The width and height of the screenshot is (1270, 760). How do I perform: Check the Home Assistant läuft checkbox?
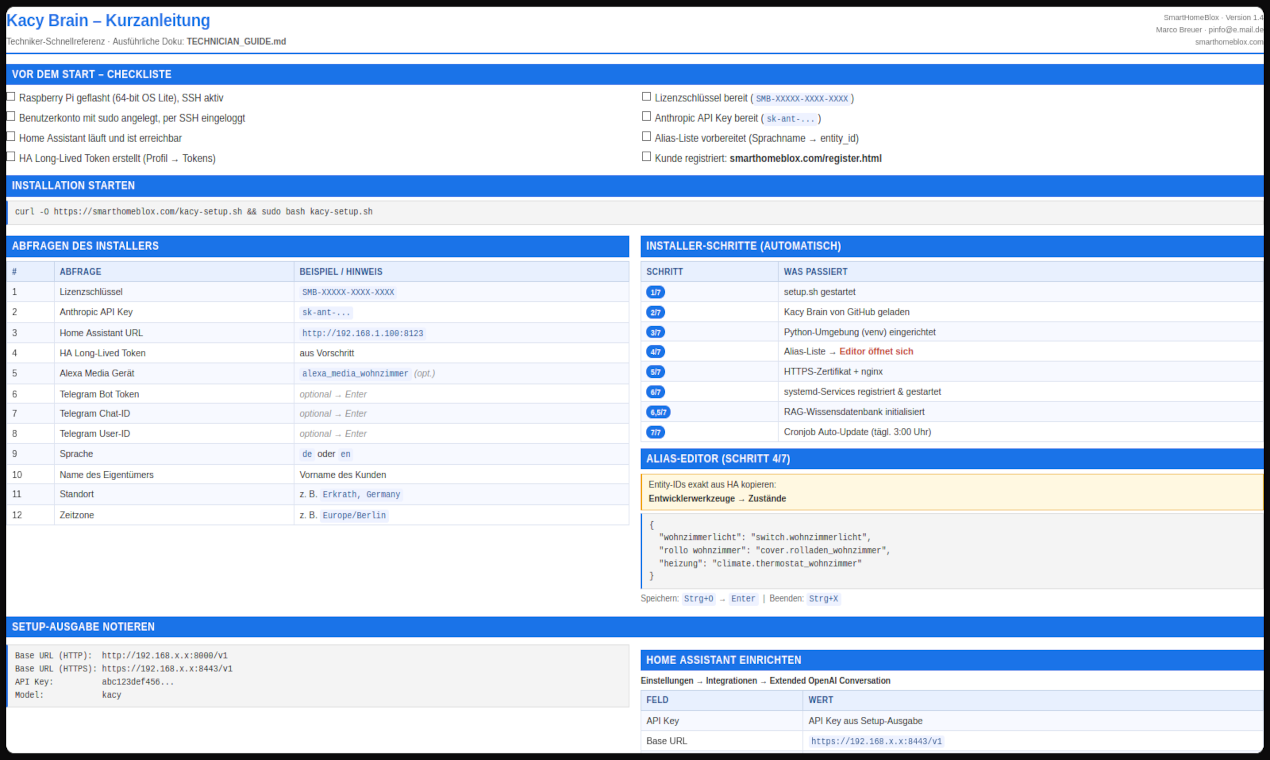[x=11, y=137]
